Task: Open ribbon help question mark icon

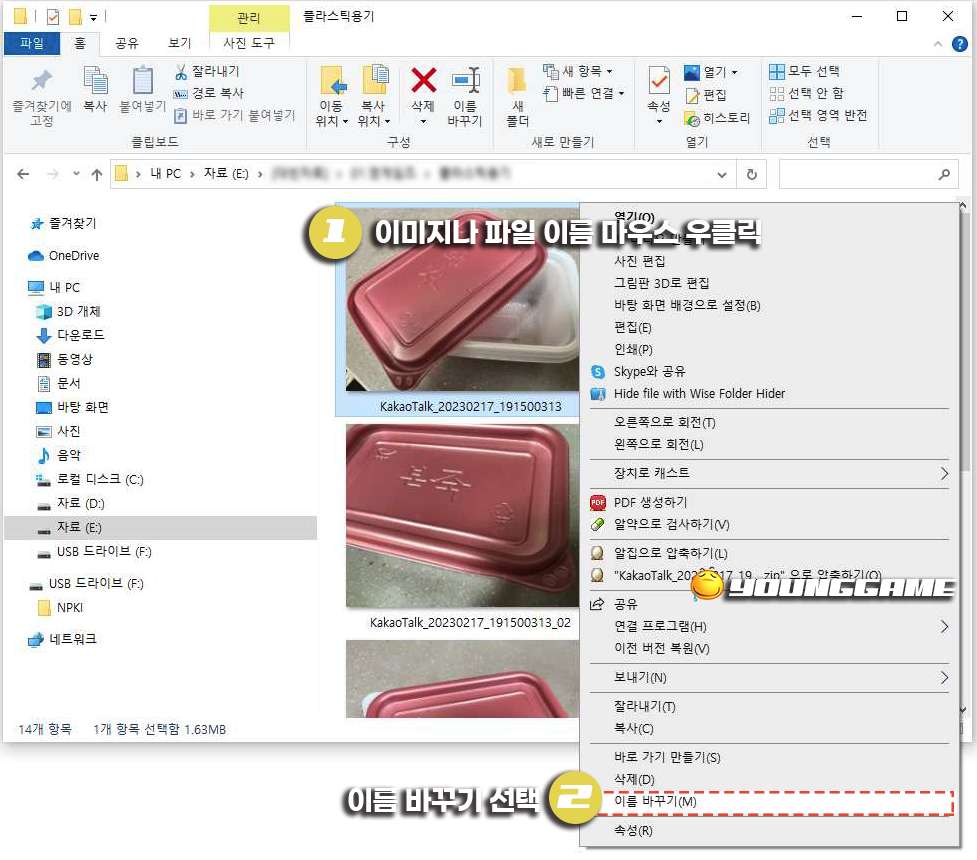Action: pos(960,44)
